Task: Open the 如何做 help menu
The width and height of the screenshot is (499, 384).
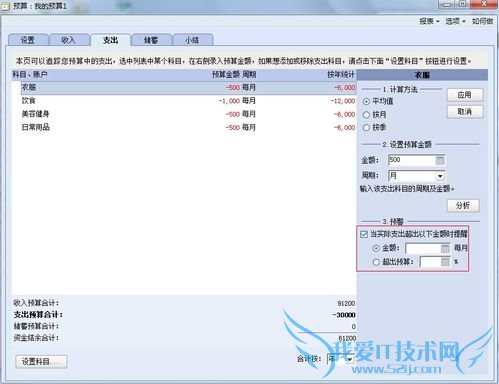Action: point(482,21)
